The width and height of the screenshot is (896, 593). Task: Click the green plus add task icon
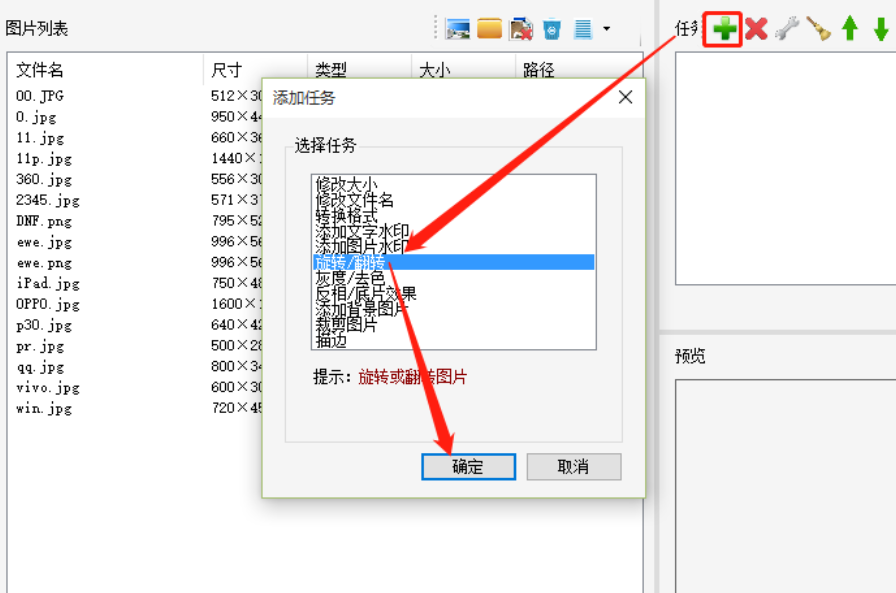[724, 29]
